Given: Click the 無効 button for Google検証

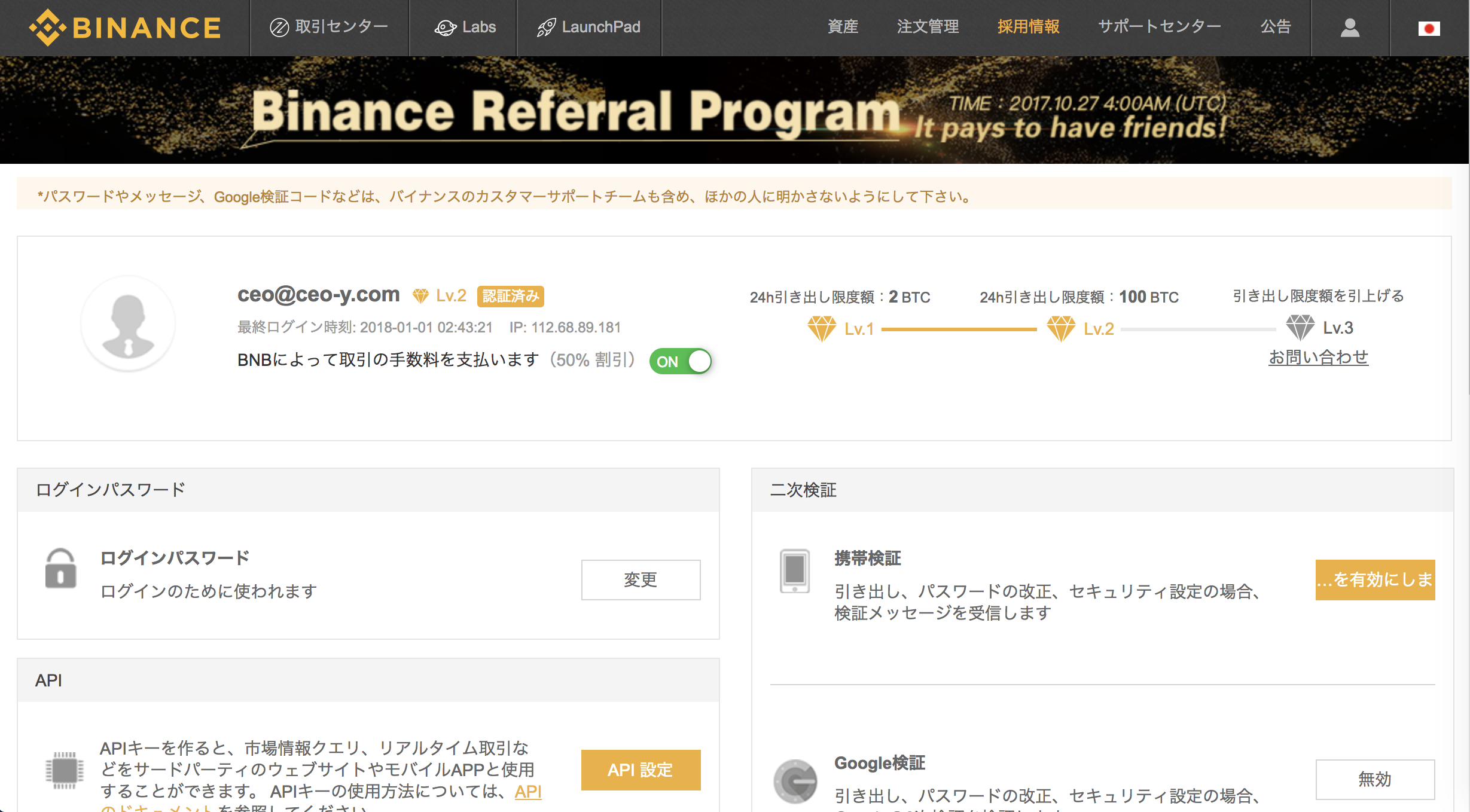Looking at the screenshot, I should point(1375,779).
